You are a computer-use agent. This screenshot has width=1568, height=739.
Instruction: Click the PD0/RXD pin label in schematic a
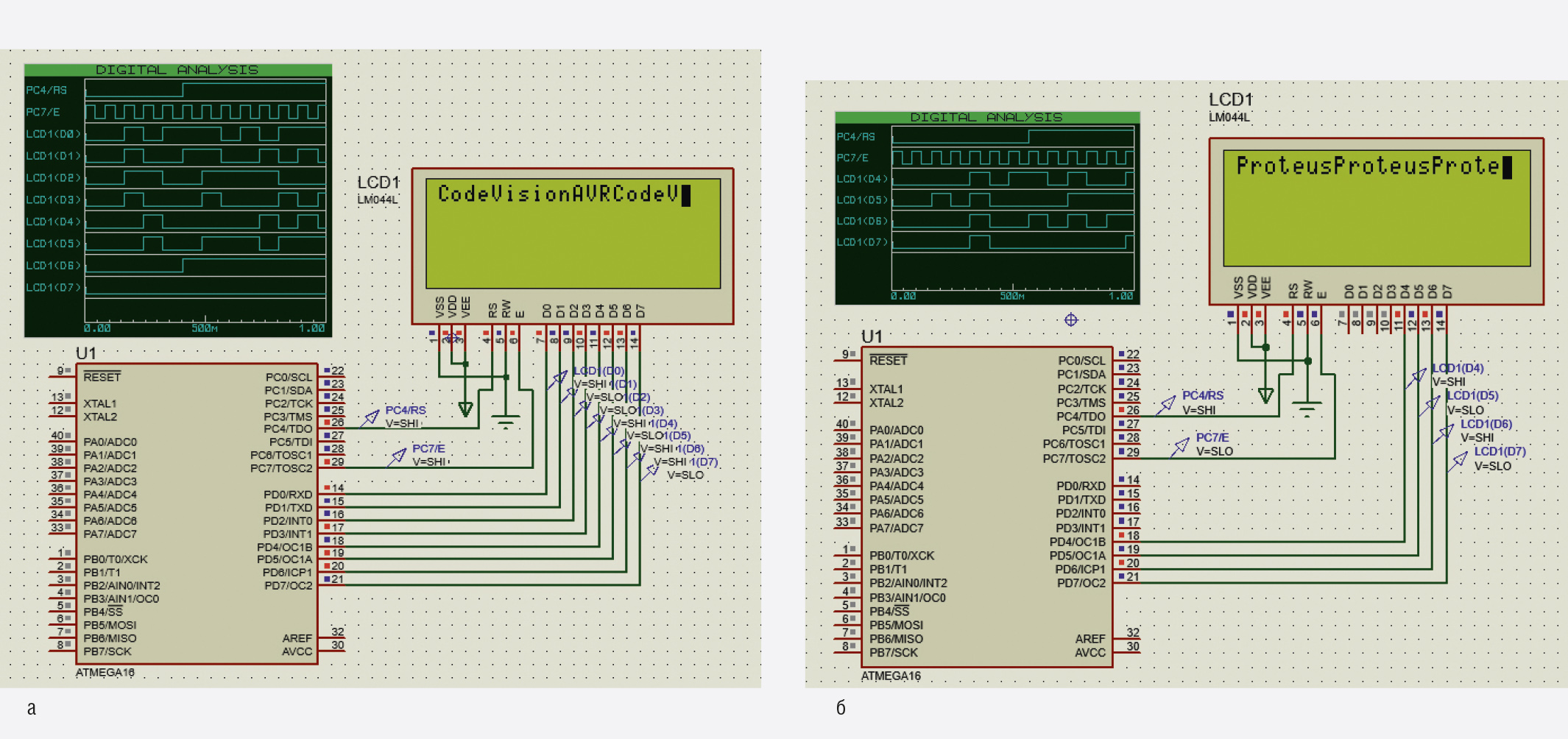pos(288,495)
